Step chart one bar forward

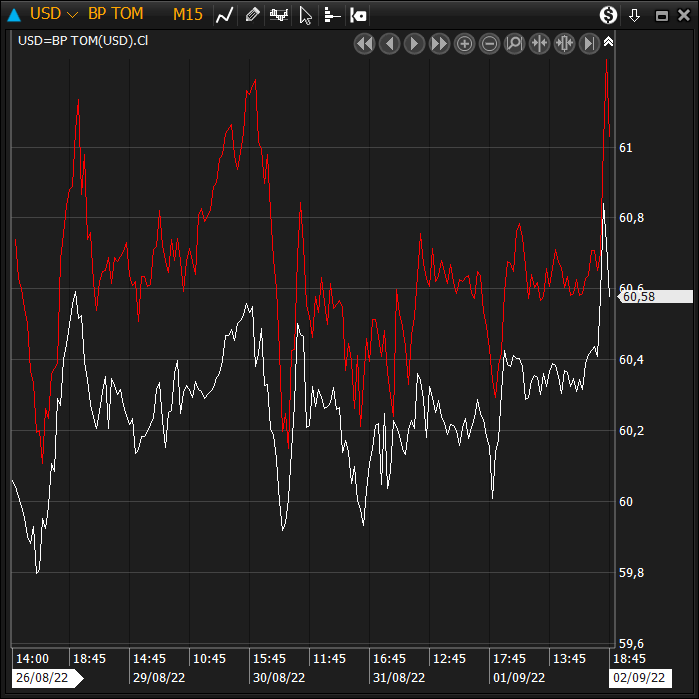click(415, 43)
